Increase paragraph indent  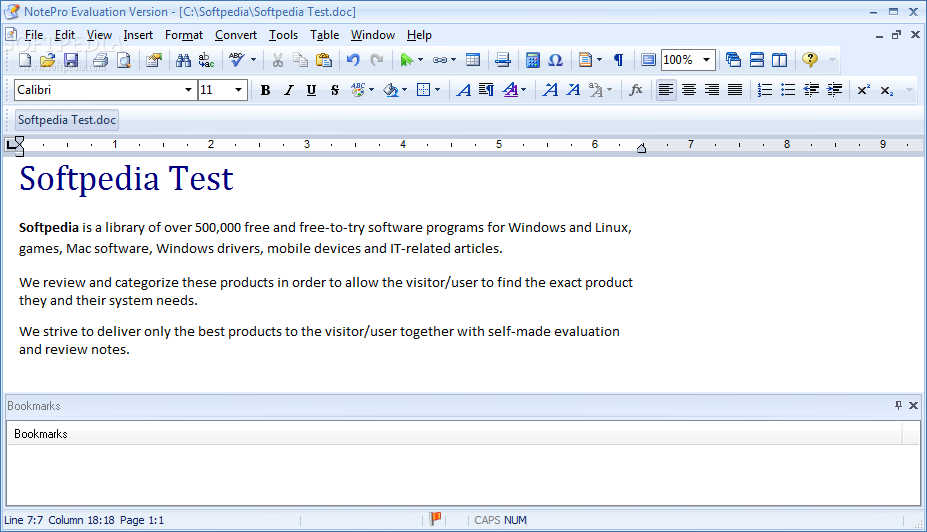[834, 90]
